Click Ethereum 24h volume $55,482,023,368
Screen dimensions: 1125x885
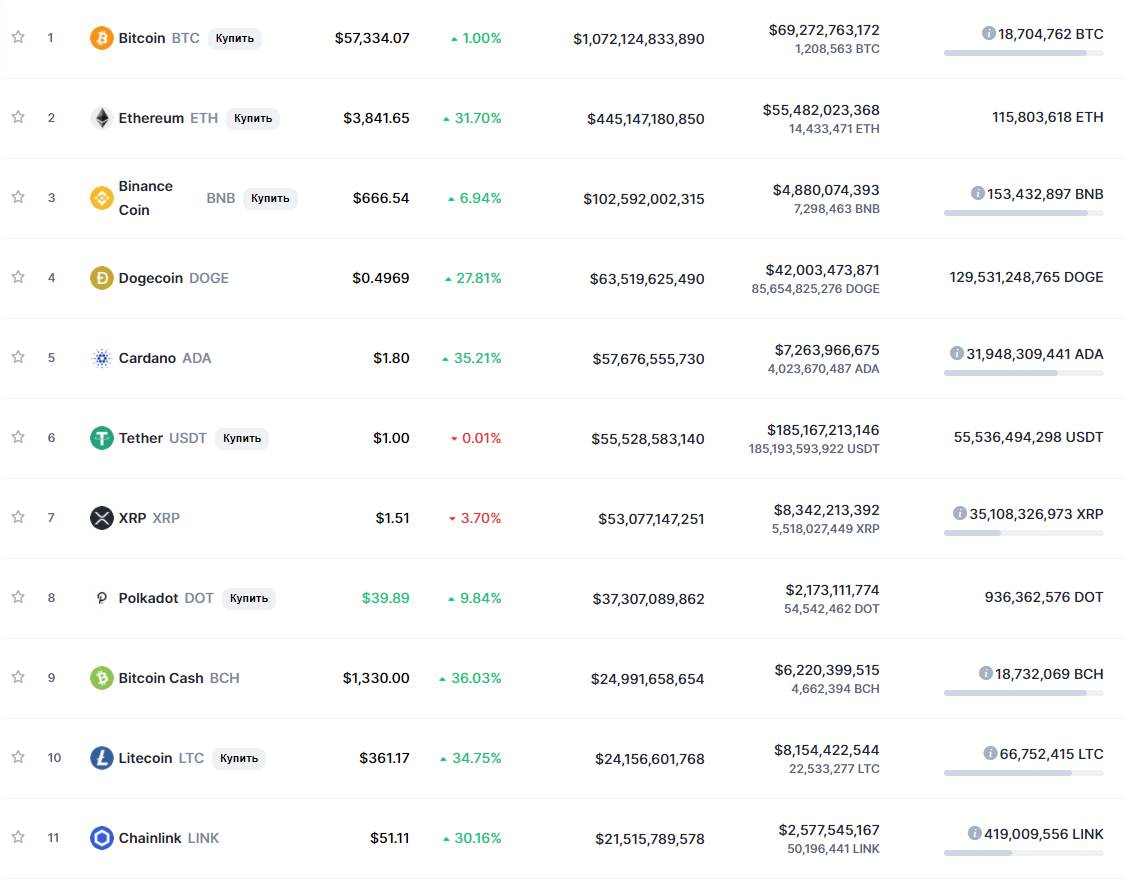820,110
